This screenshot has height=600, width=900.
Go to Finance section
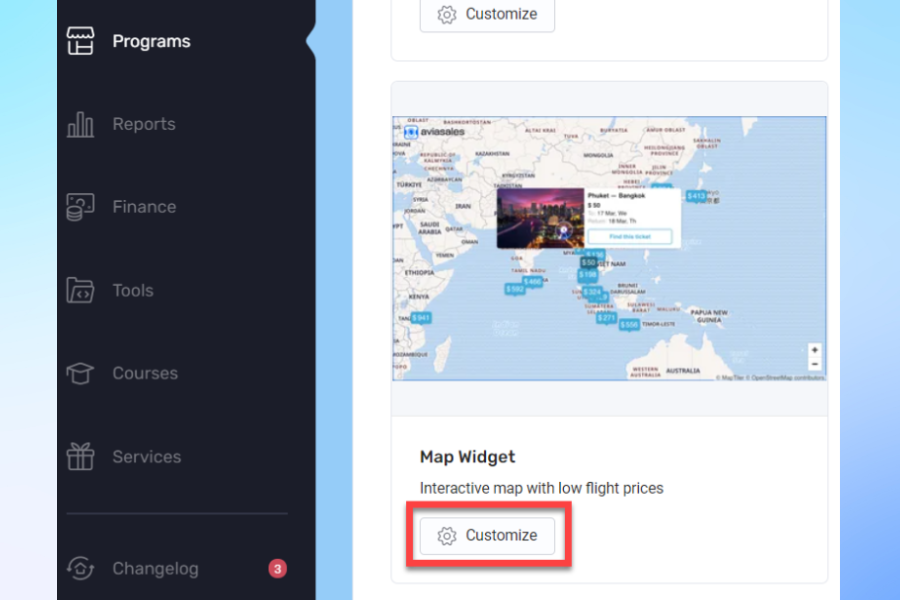tap(144, 207)
